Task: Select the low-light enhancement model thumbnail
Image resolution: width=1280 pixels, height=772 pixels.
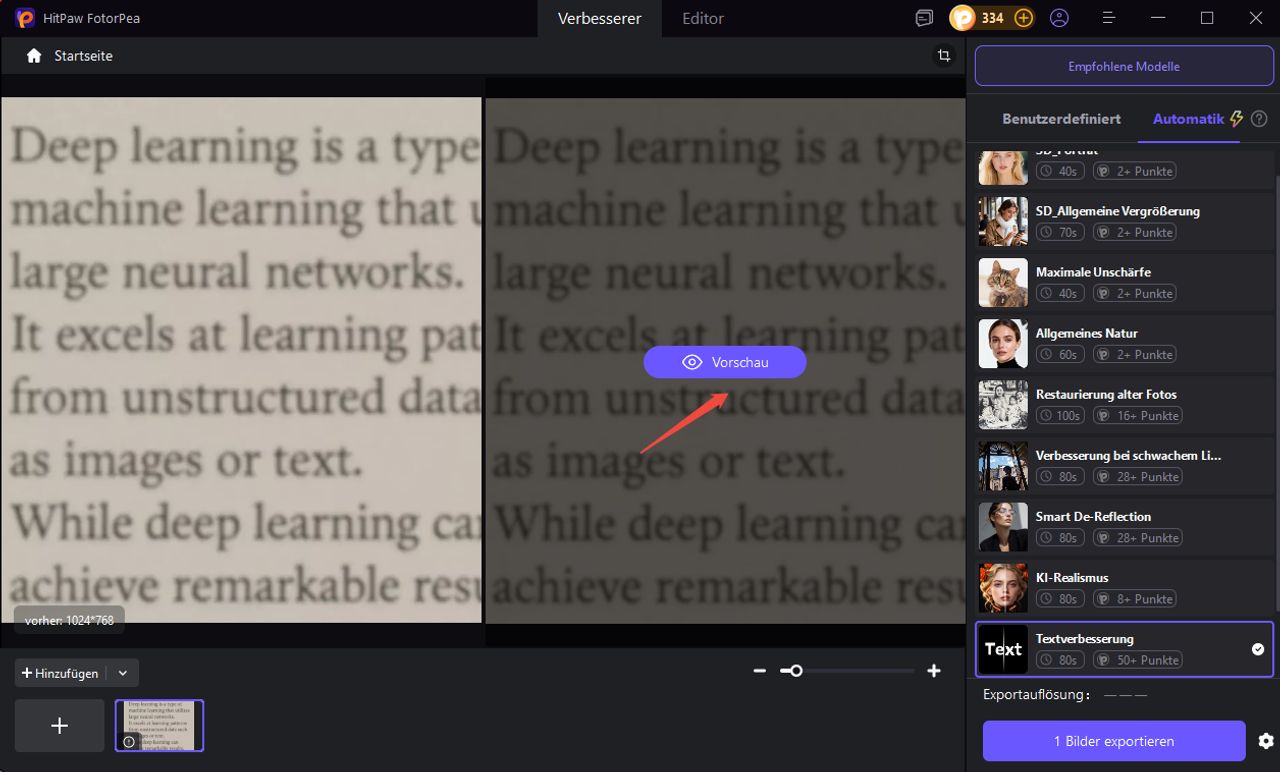Action: [x=1003, y=465]
